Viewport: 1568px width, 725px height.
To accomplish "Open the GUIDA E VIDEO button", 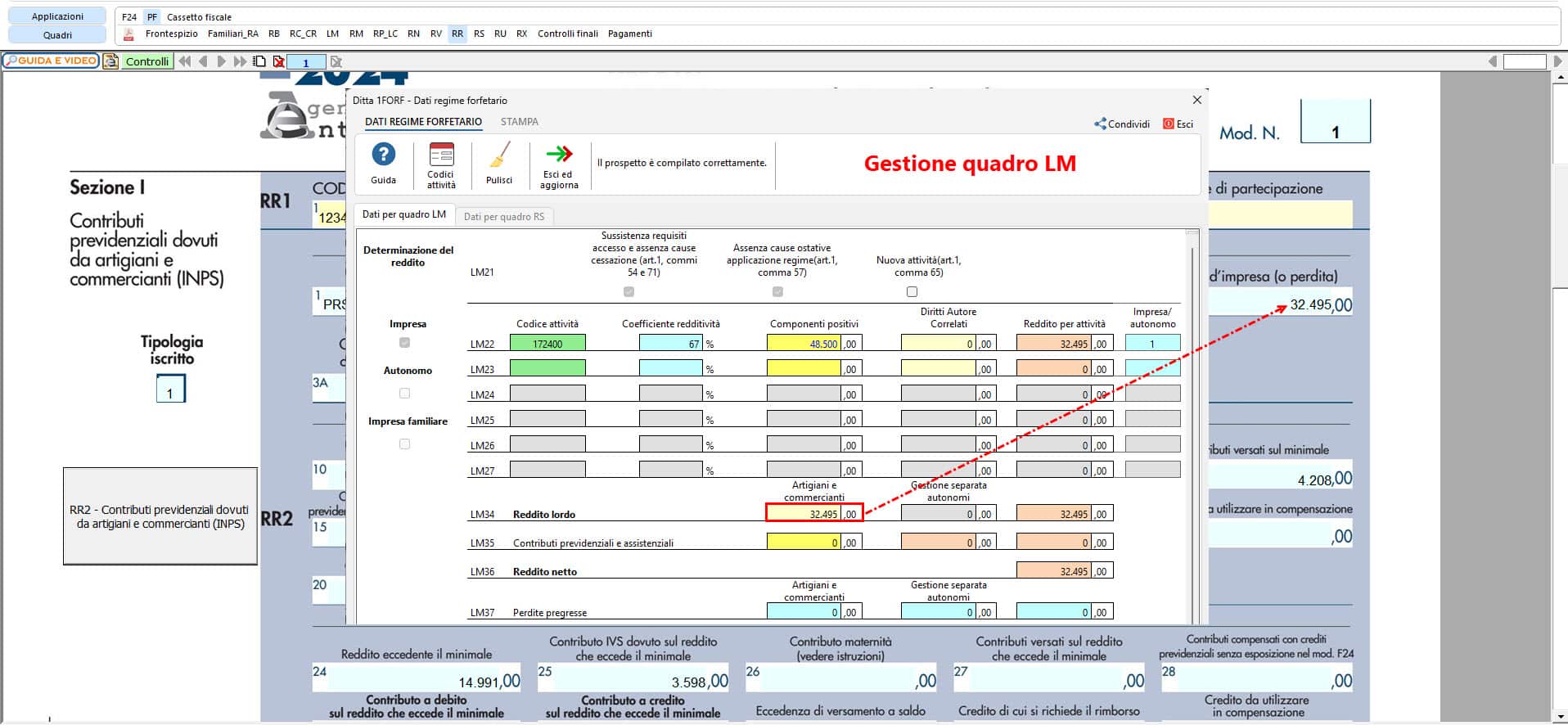I will (51, 61).
